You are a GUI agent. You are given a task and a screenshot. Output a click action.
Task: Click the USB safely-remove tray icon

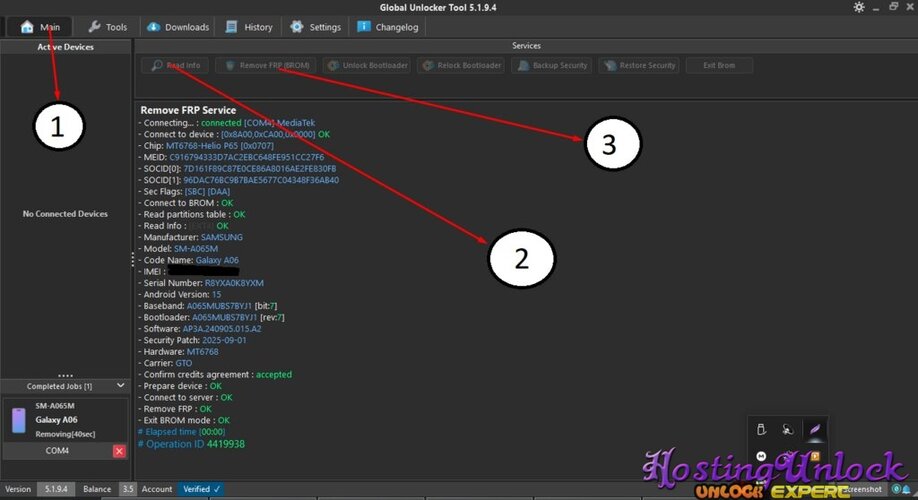761,430
